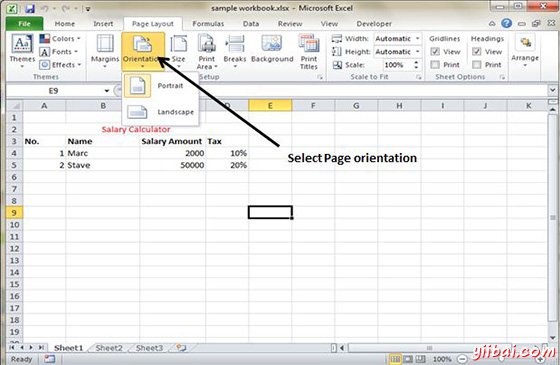Switch to Sheet2 tab
This screenshot has height=365, width=560.
pos(109,348)
